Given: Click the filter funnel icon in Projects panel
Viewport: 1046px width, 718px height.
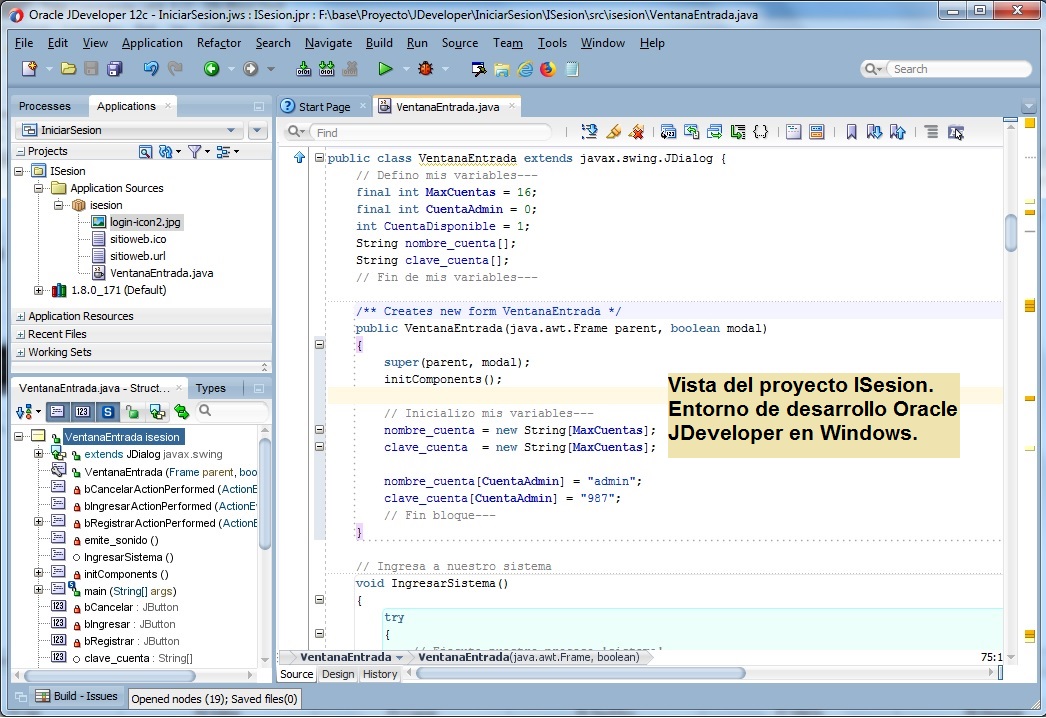Looking at the screenshot, I should coord(194,151).
